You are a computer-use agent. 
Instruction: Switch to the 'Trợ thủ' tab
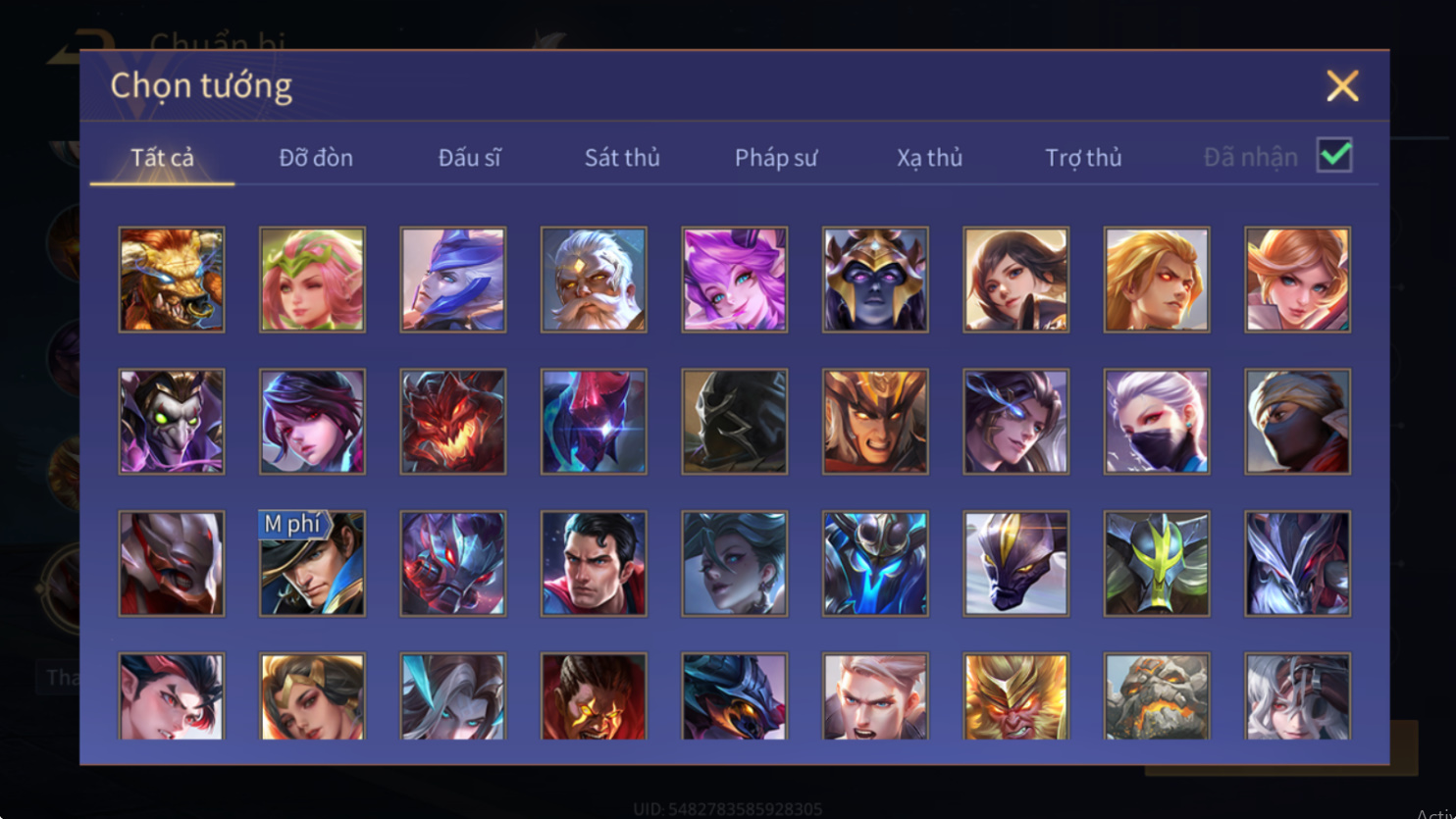[1083, 157]
